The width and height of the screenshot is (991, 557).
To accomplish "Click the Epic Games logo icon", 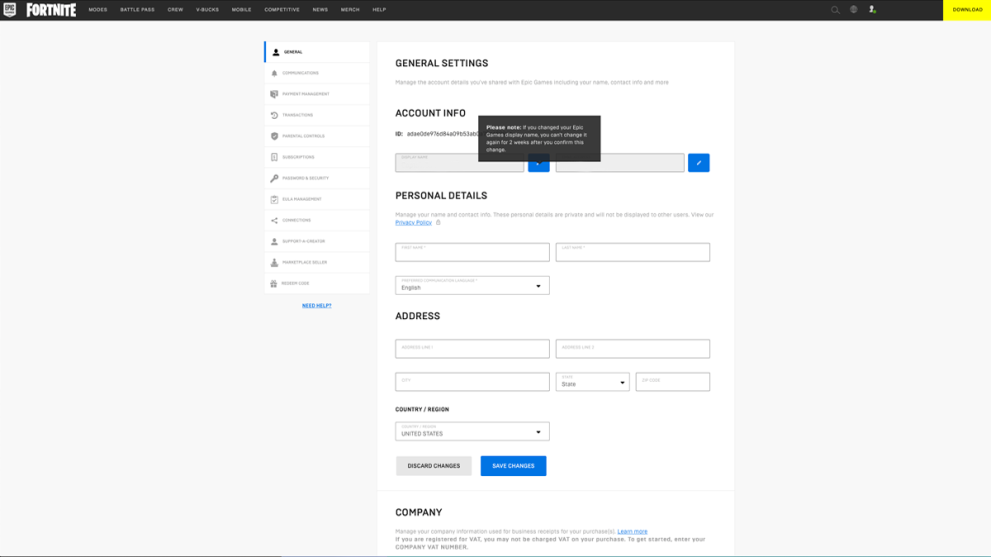I will pos(9,9).
